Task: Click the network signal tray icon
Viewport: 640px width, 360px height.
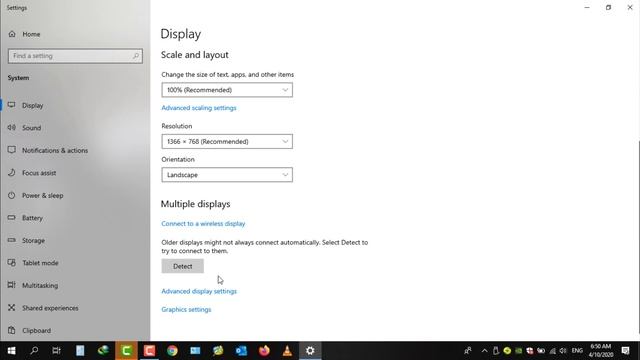Action: tap(553, 351)
